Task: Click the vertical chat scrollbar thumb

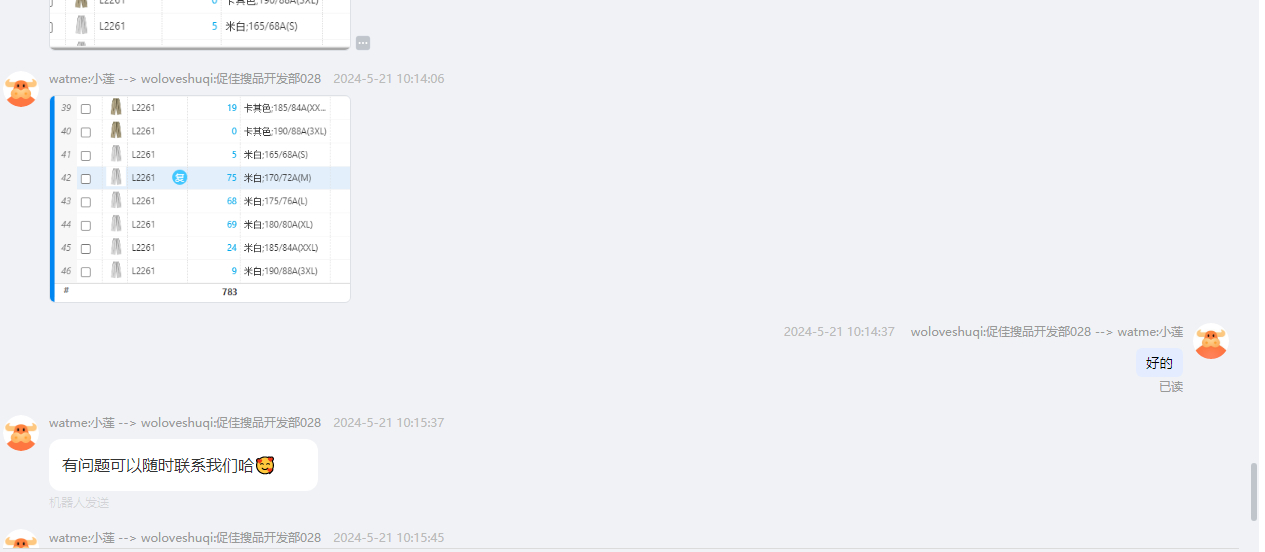Action: [1254, 492]
